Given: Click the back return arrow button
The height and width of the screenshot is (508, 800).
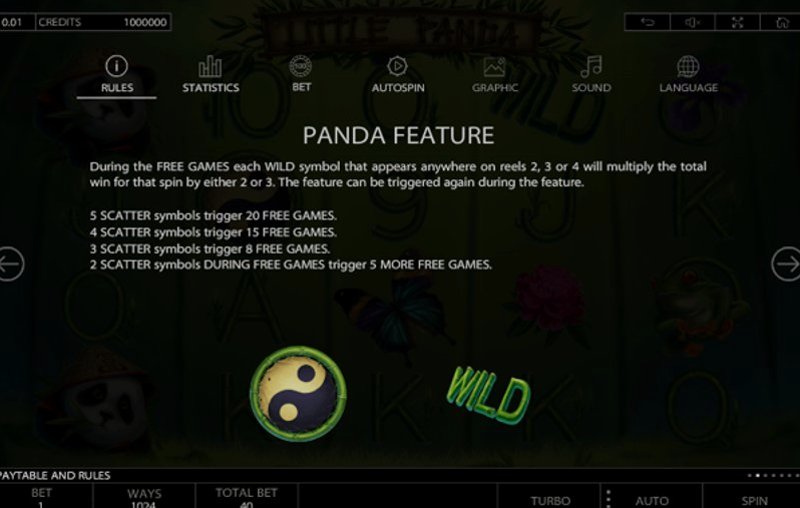Looking at the screenshot, I should tap(647, 22).
